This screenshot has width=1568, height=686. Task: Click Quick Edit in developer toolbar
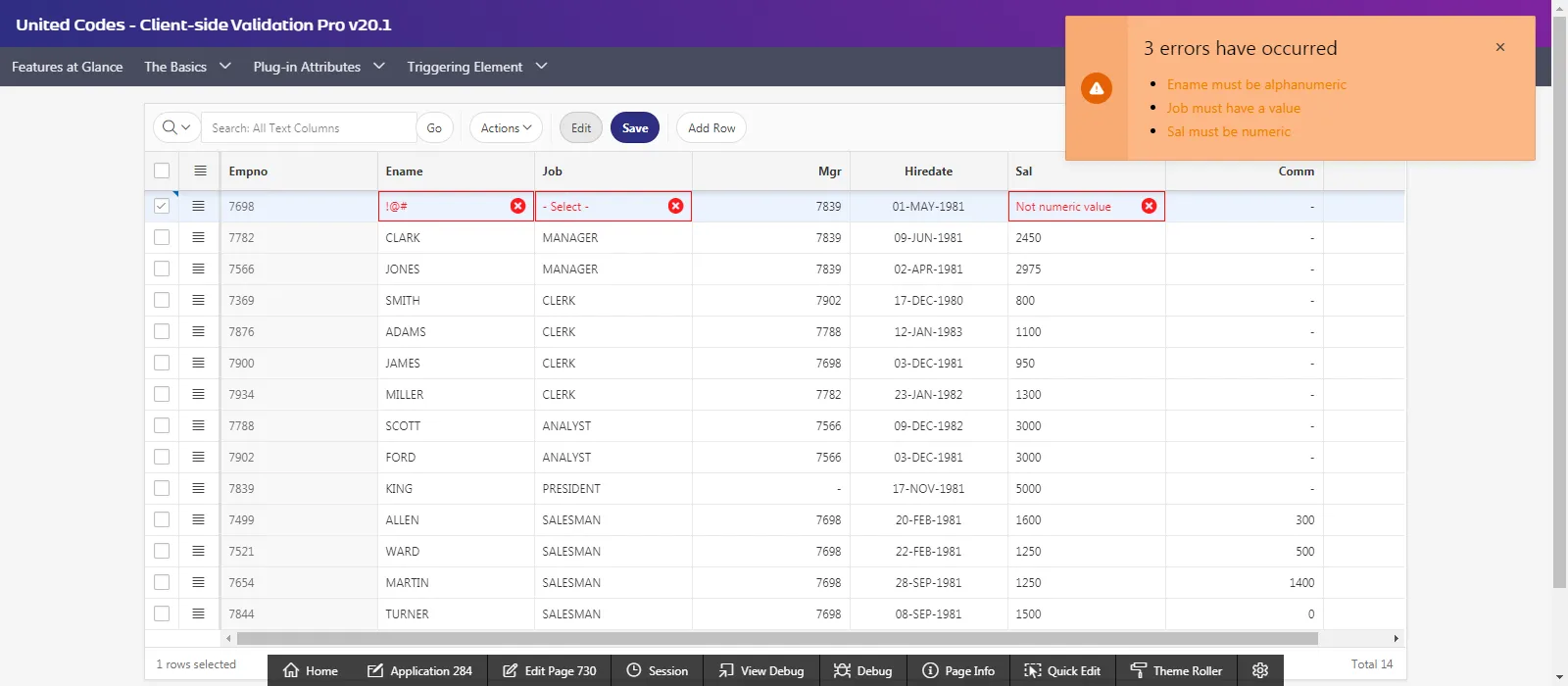click(x=1062, y=670)
